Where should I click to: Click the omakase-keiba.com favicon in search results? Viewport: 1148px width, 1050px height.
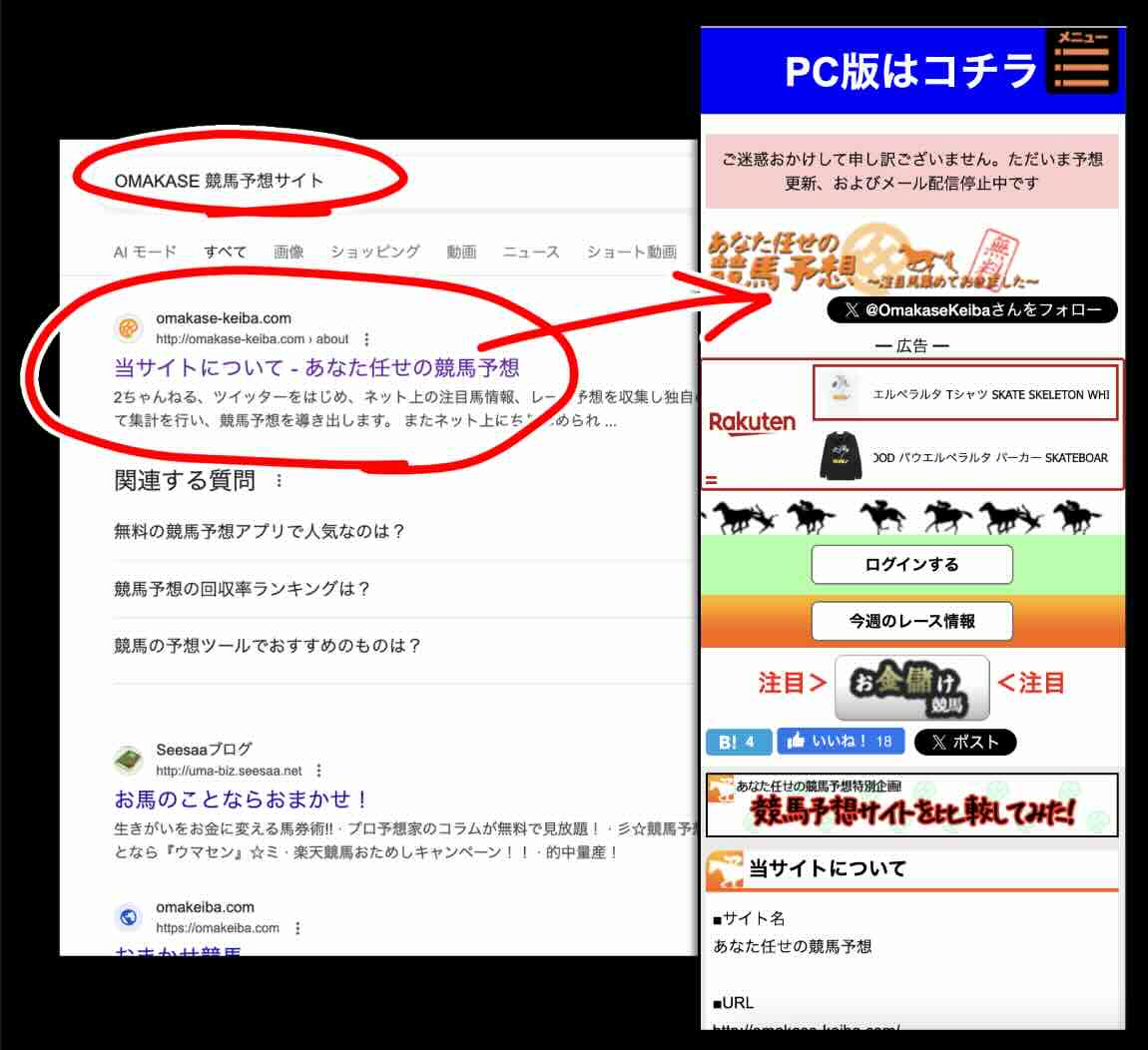click(x=127, y=324)
